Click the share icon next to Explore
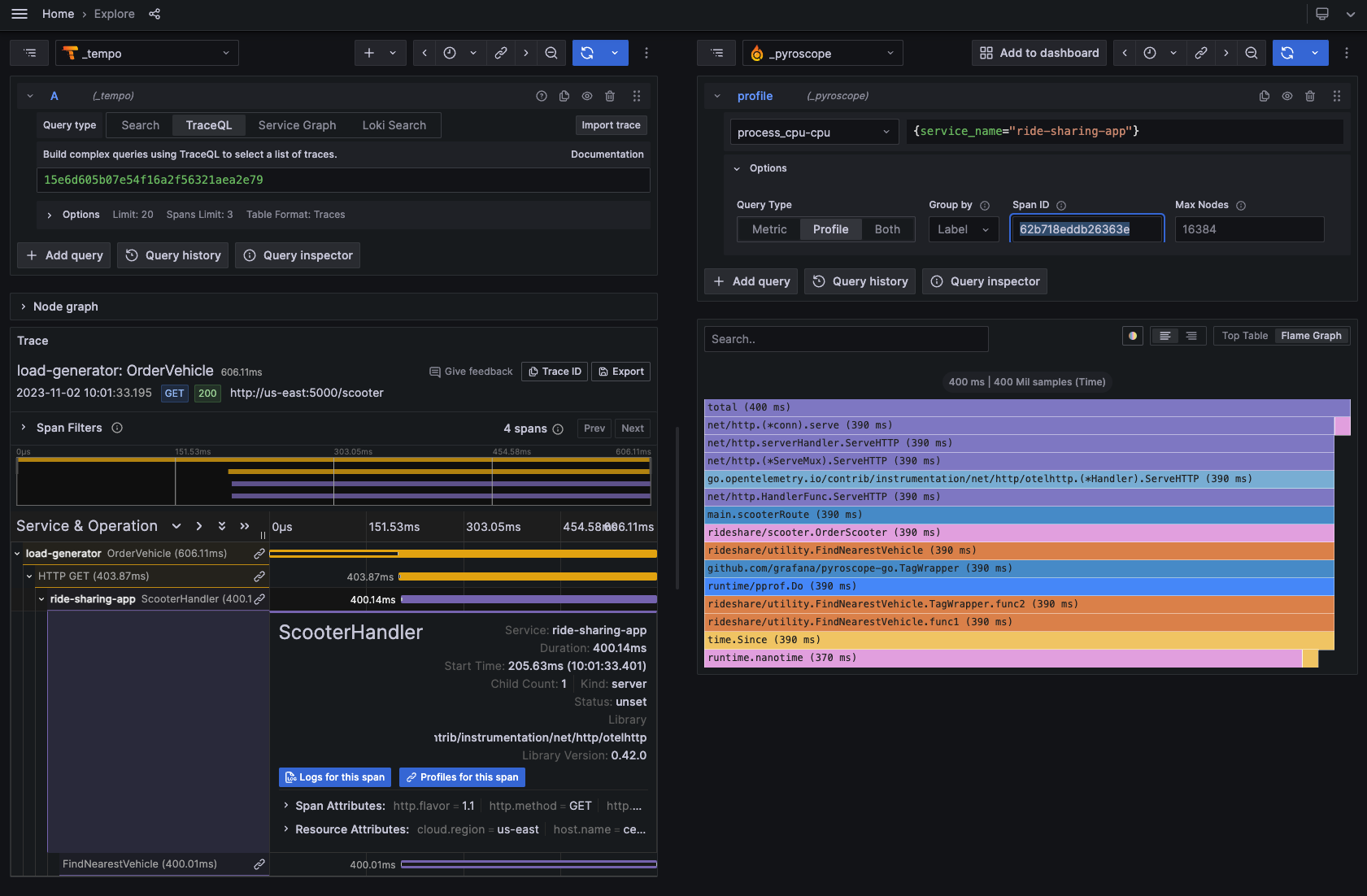1367x896 pixels. pyautogui.click(x=155, y=14)
